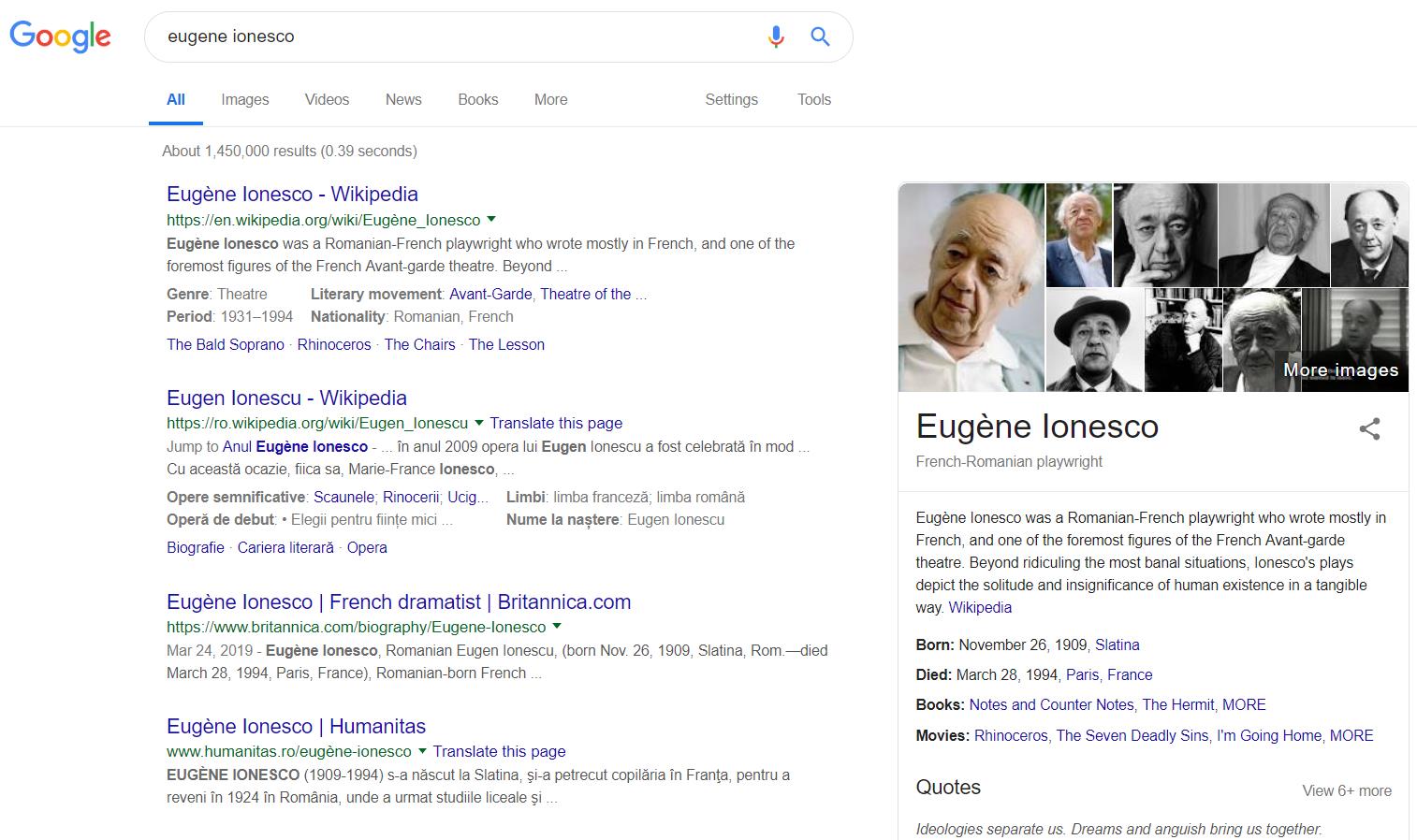Select the All results tab
Image resolution: width=1417 pixels, height=840 pixels.
176,99
